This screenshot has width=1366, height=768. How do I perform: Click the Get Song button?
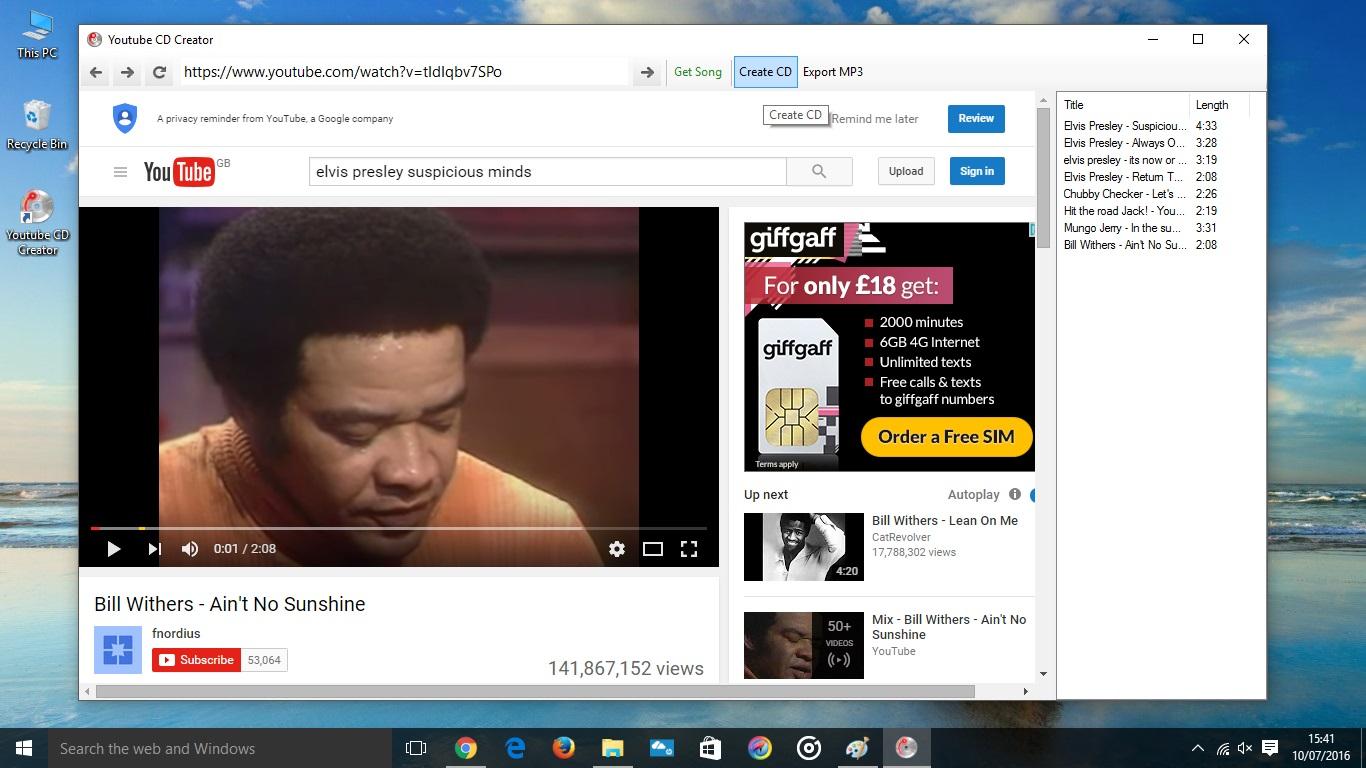pyautogui.click(x=697, y=72)
